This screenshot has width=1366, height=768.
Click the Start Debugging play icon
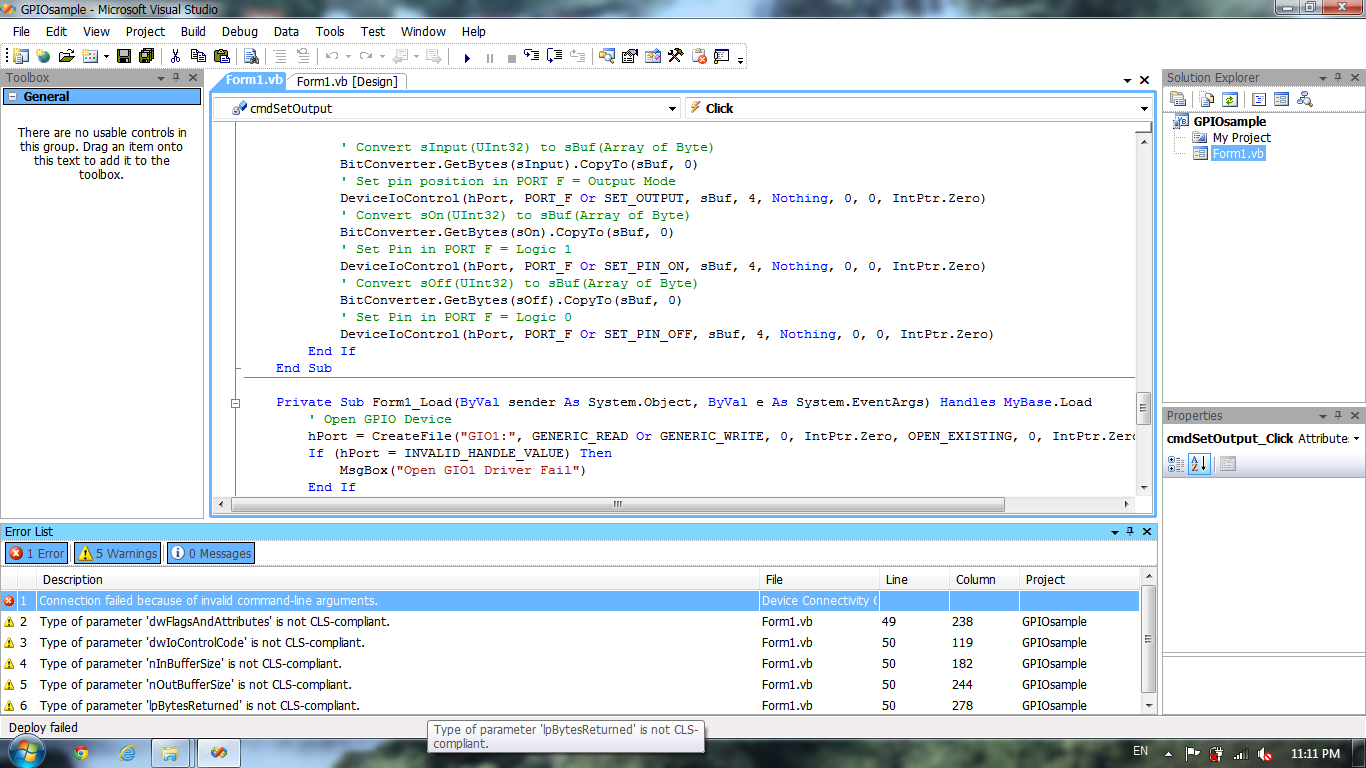(467, 57)
